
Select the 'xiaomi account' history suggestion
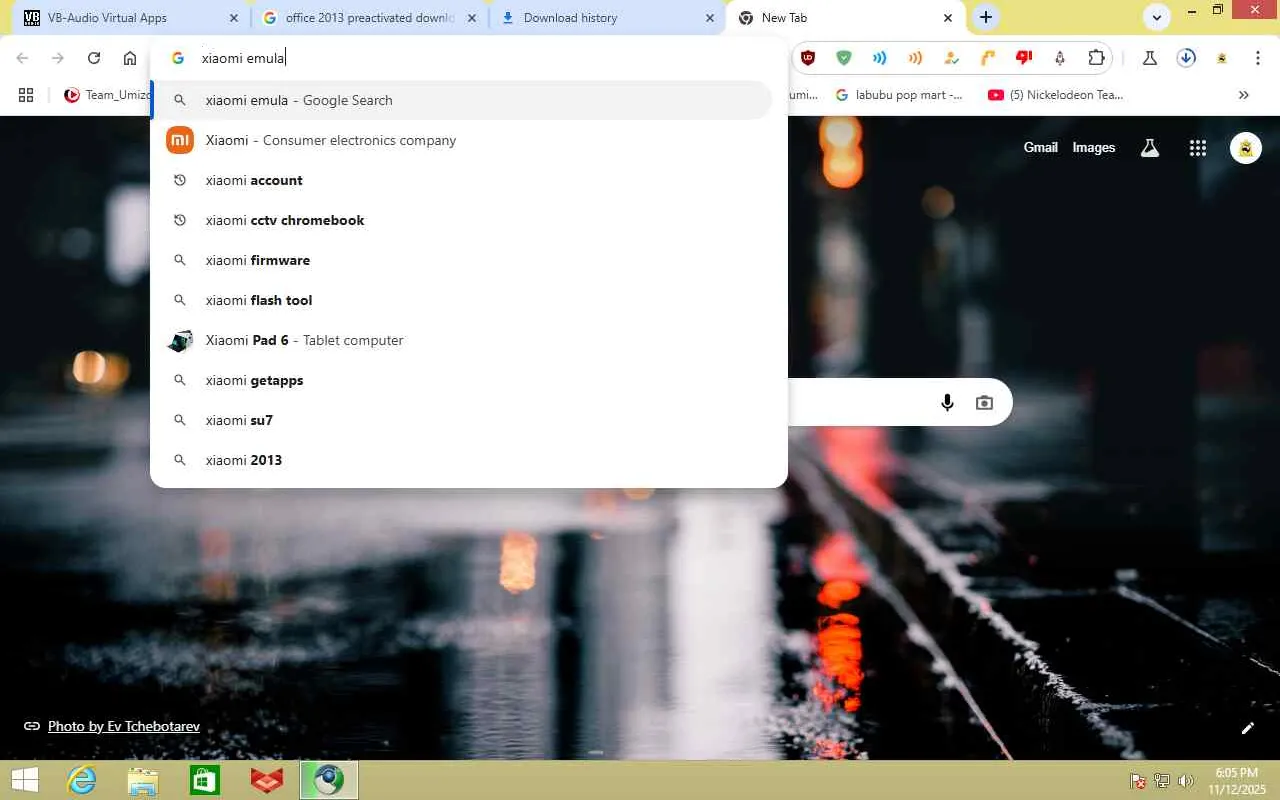tap(462, 180)
